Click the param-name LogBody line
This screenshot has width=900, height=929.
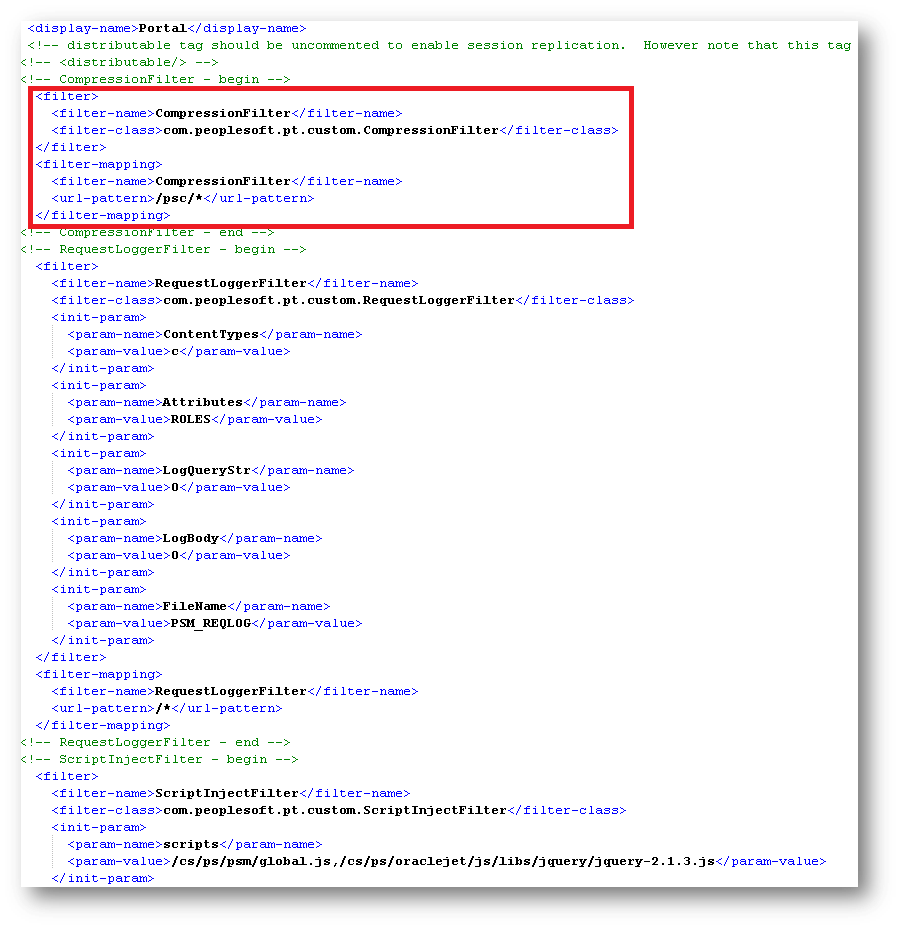[x=195, y=539]
